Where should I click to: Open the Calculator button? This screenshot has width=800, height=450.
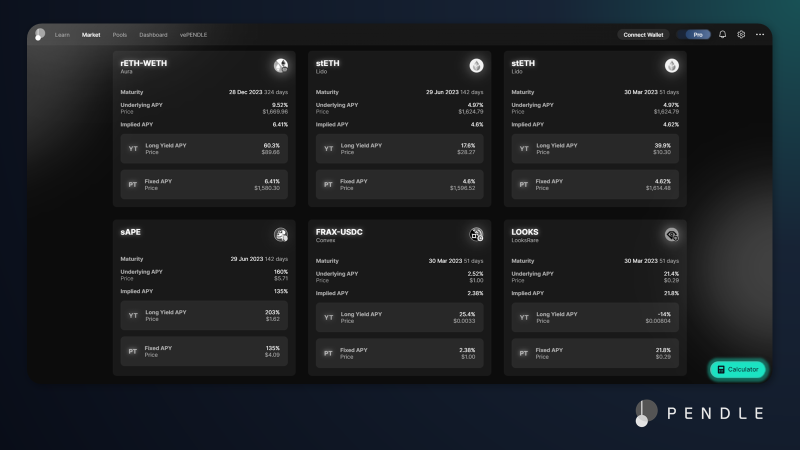[x=738, y=370]
